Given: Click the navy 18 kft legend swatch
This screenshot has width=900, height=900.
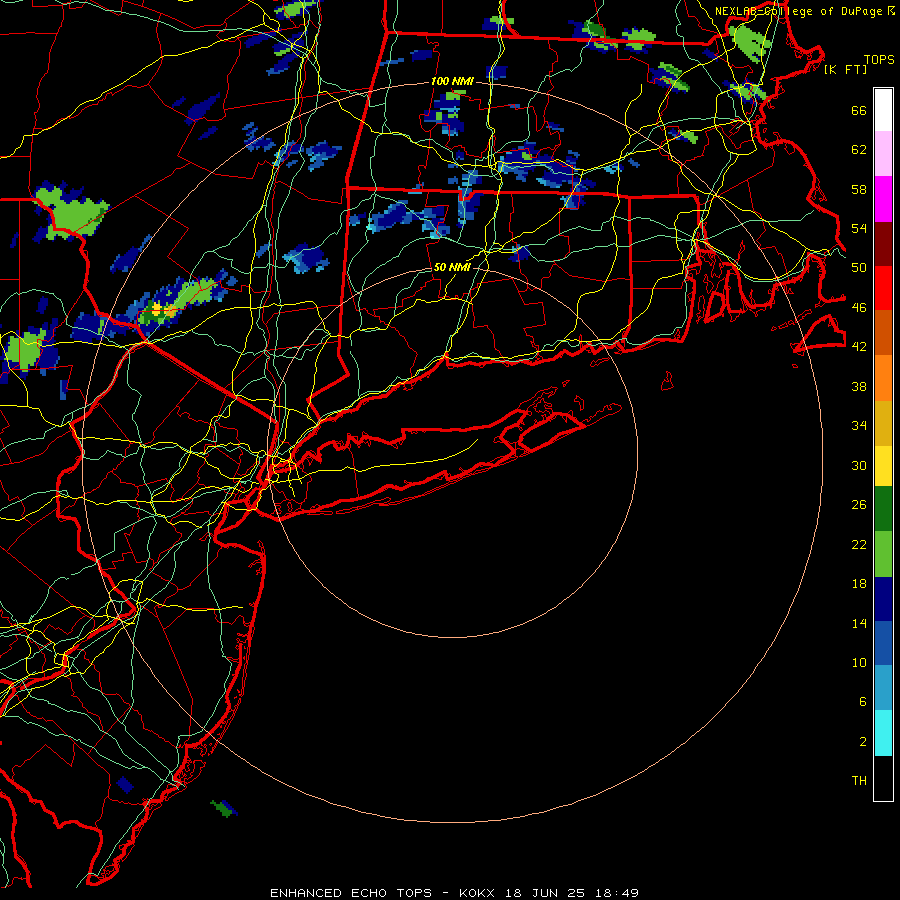Looking at the screenshot, I should [x=883, y=599].
